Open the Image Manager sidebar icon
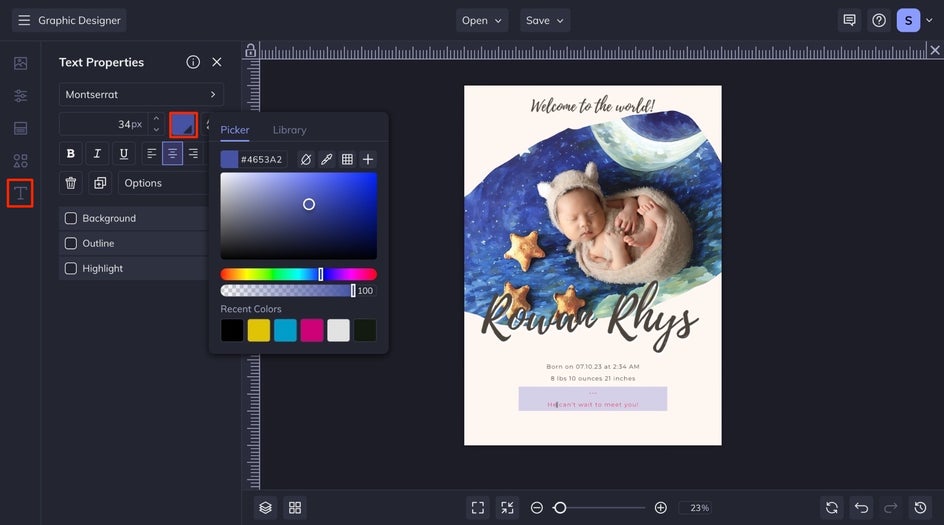The height and width of the screenshot is (525, 944). click(x=20, y=63)
